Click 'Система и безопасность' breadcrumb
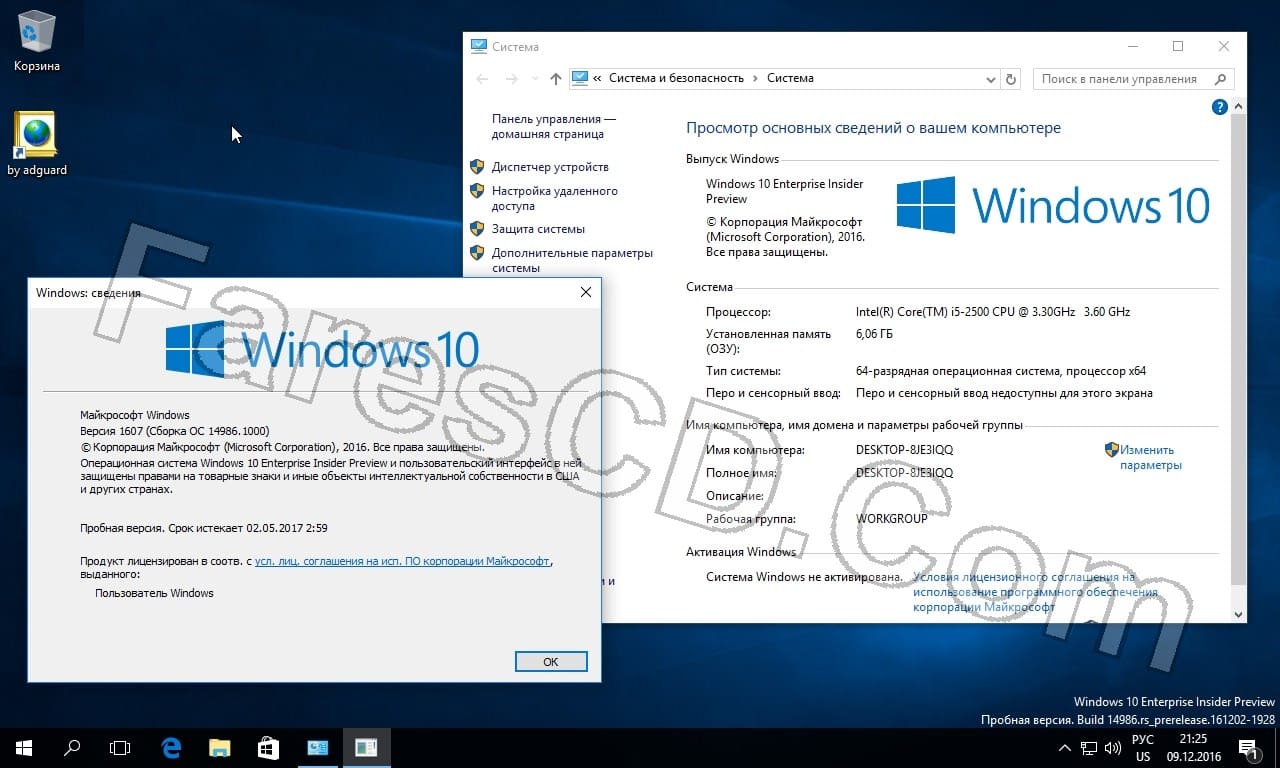The width and height of the screenshot is (1280, 768). click(x=676, y=78)
